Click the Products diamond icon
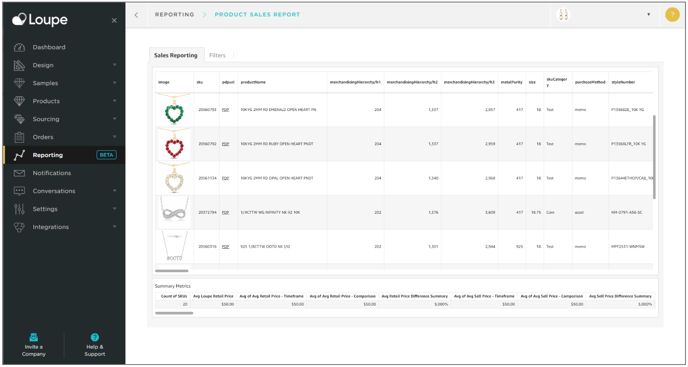Viewport: 688px width, 367px height. (19, 101)
